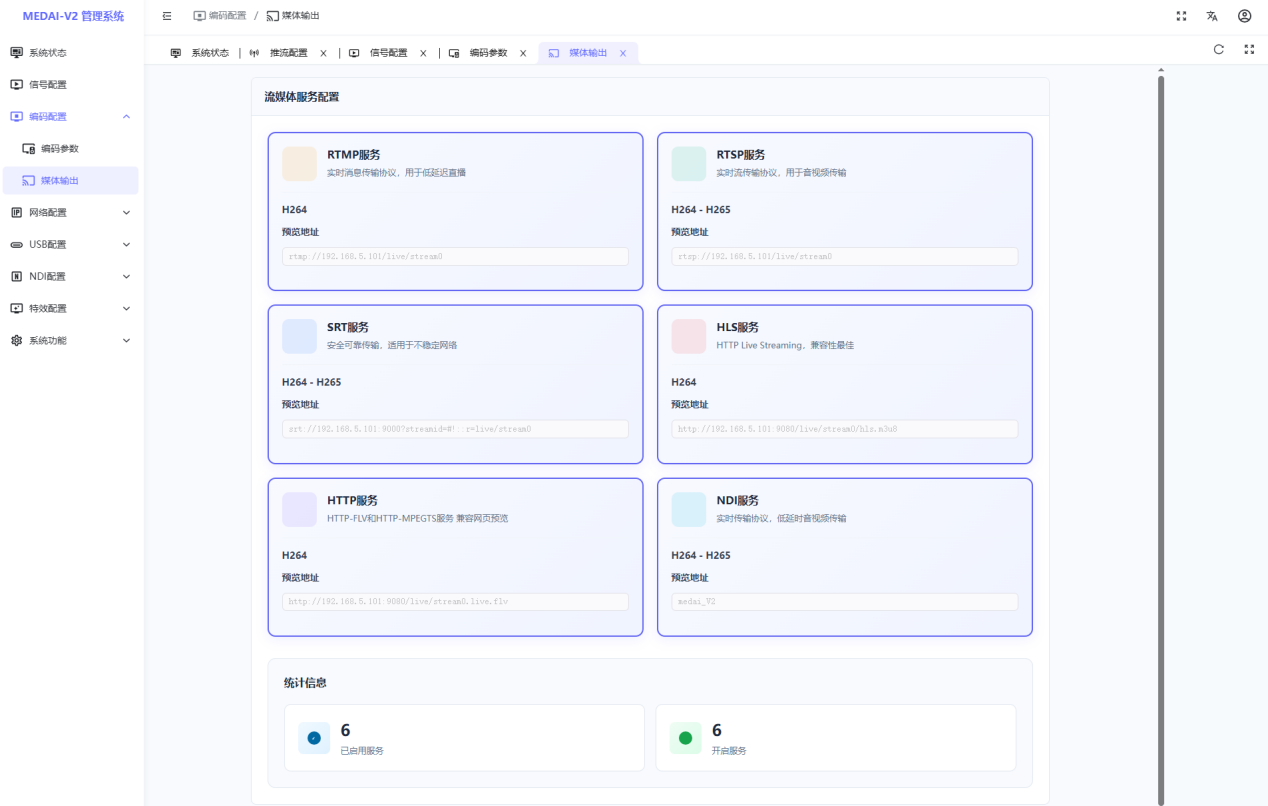Click the refresh icon in the tab bar
The image size is (1268, 806).
(1218, 49)
